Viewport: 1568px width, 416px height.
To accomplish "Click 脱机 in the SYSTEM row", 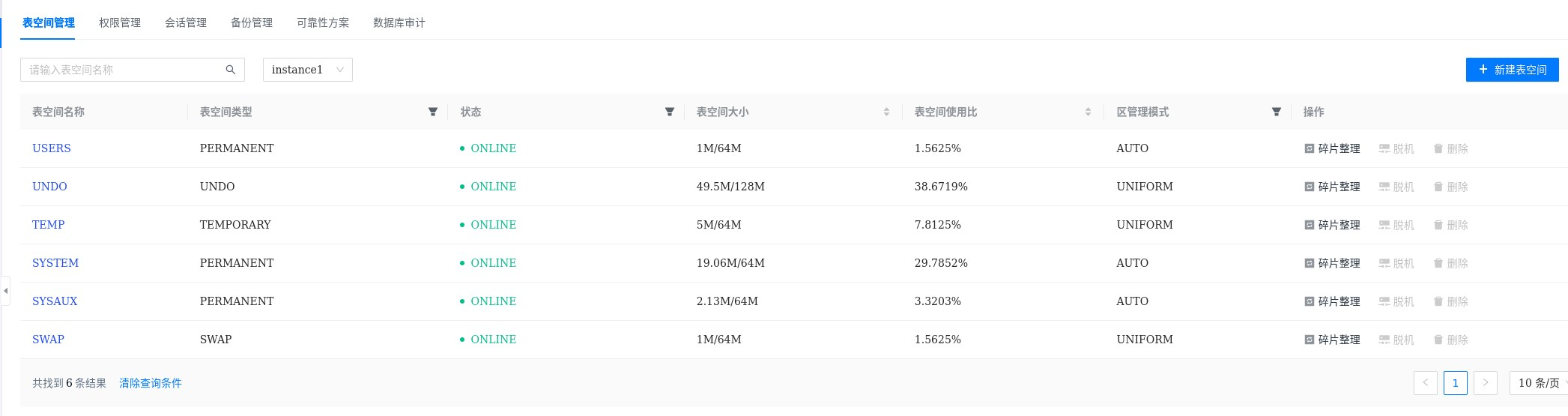I will pyautogui.click(x=1396, y=263).
